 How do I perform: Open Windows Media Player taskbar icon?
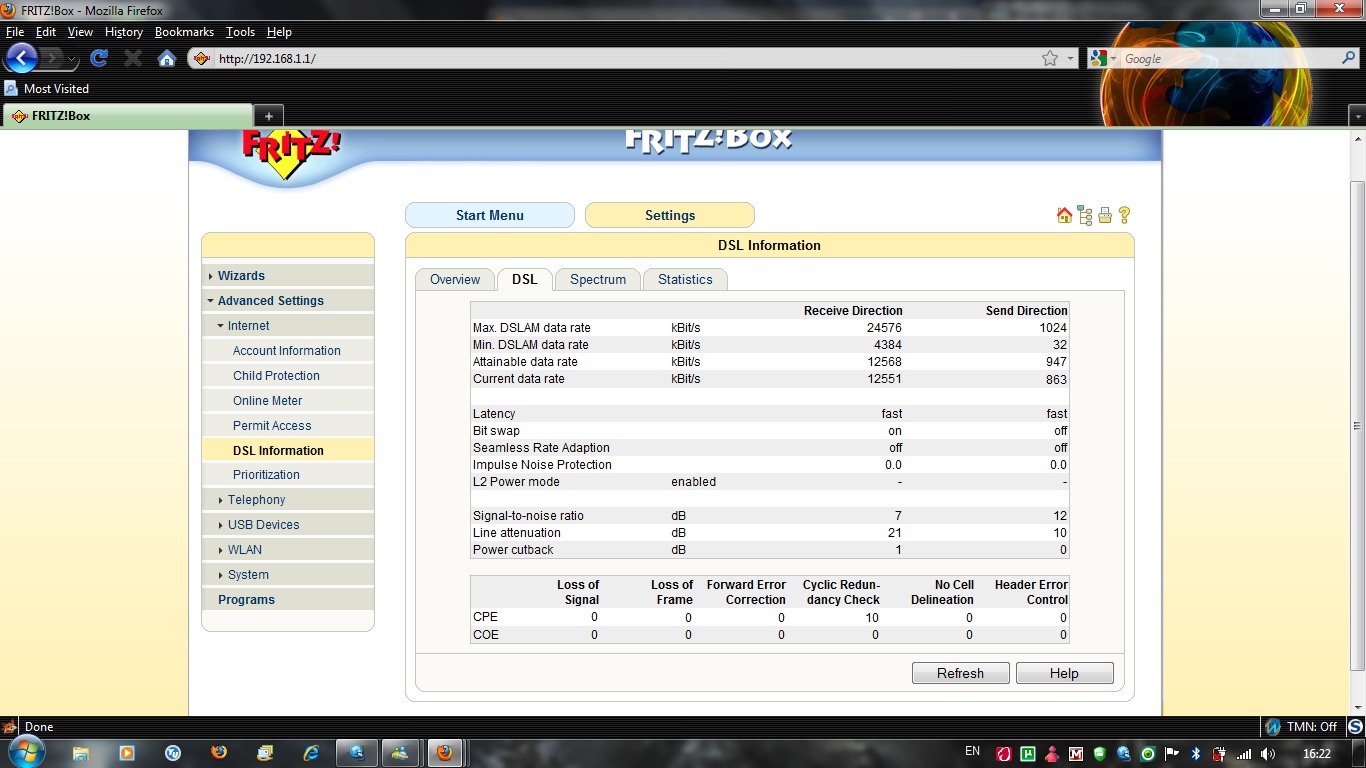coord(127,752)
